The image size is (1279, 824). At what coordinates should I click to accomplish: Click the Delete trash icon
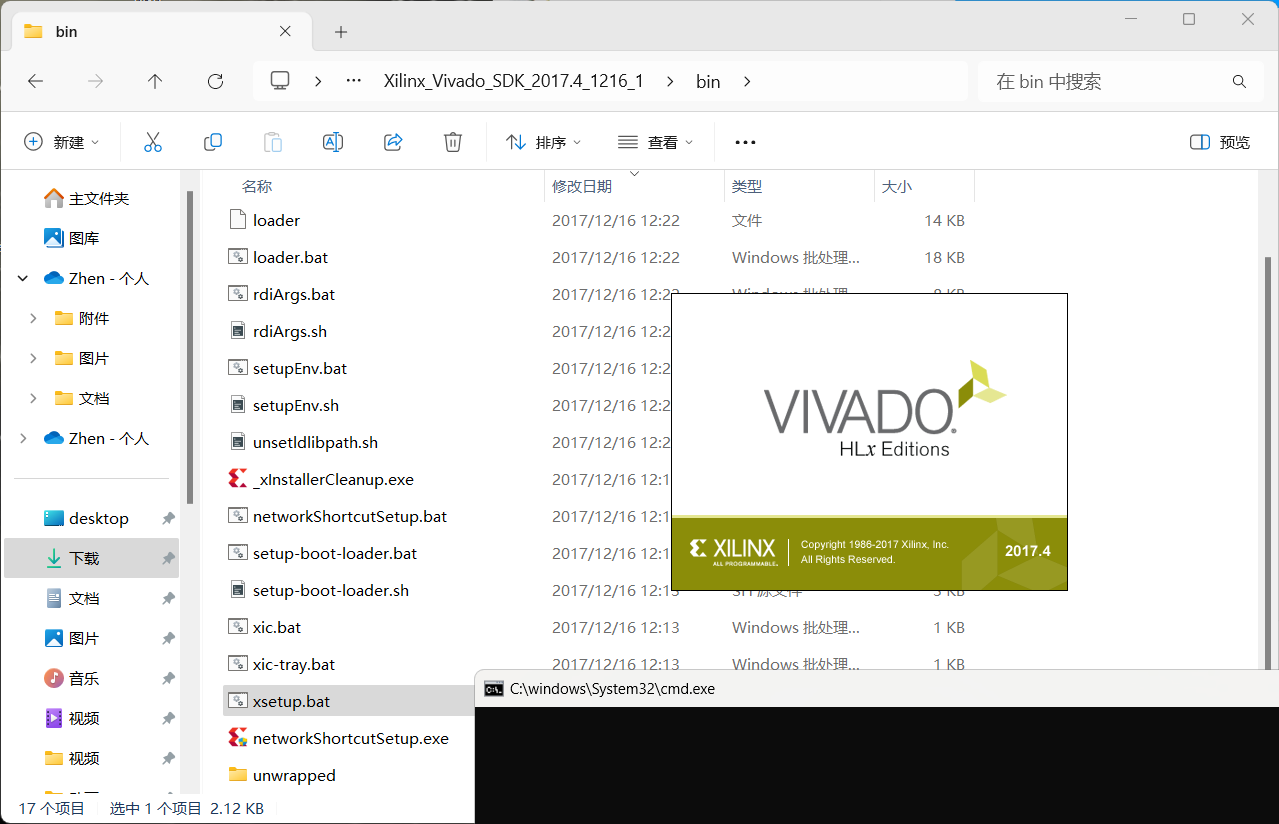(x=453, y=142)
